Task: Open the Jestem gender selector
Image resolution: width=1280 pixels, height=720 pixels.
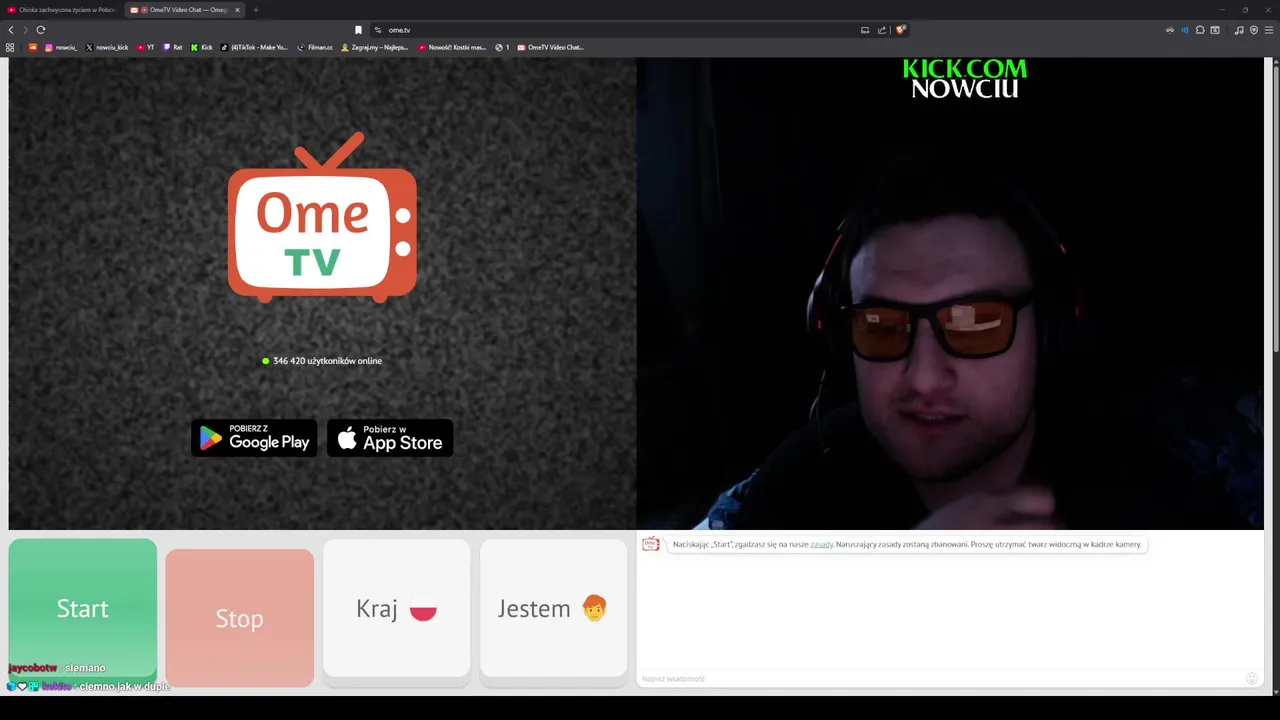Action: tap(554, 609)
